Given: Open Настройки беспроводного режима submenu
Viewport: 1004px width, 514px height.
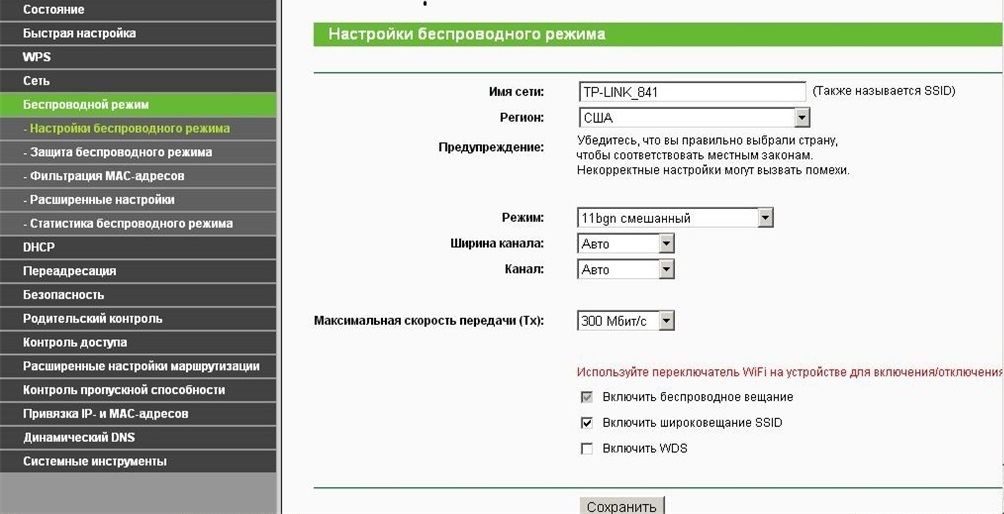Looking at the screenshot, I should tap(138, 129).
